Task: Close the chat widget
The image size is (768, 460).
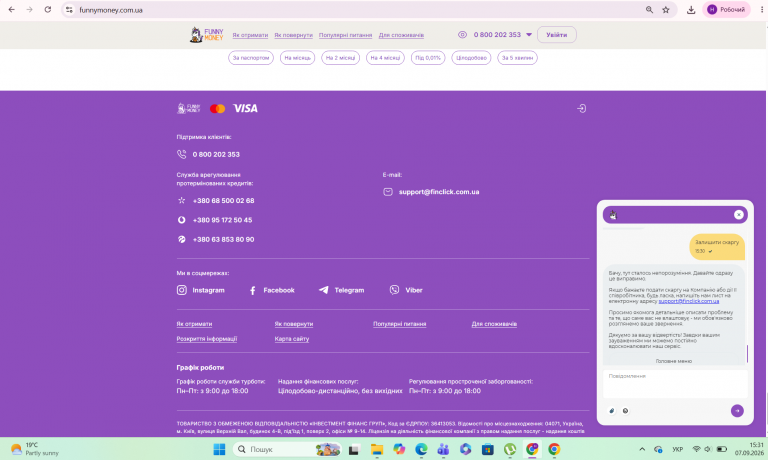Action: (x=739, y=215)
